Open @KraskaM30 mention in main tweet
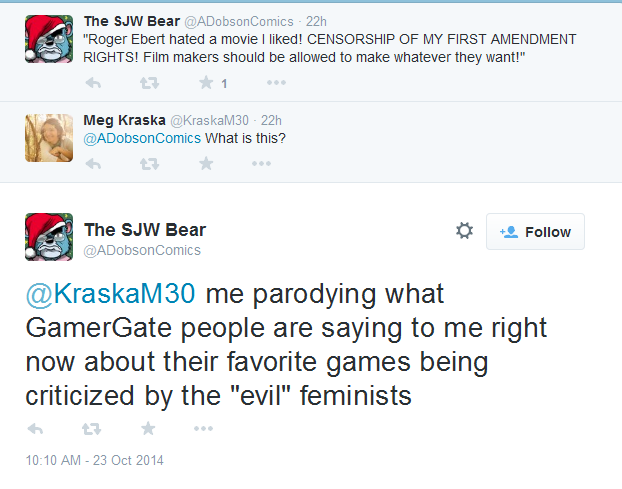The image size is (622, 489). coord(110,294)
